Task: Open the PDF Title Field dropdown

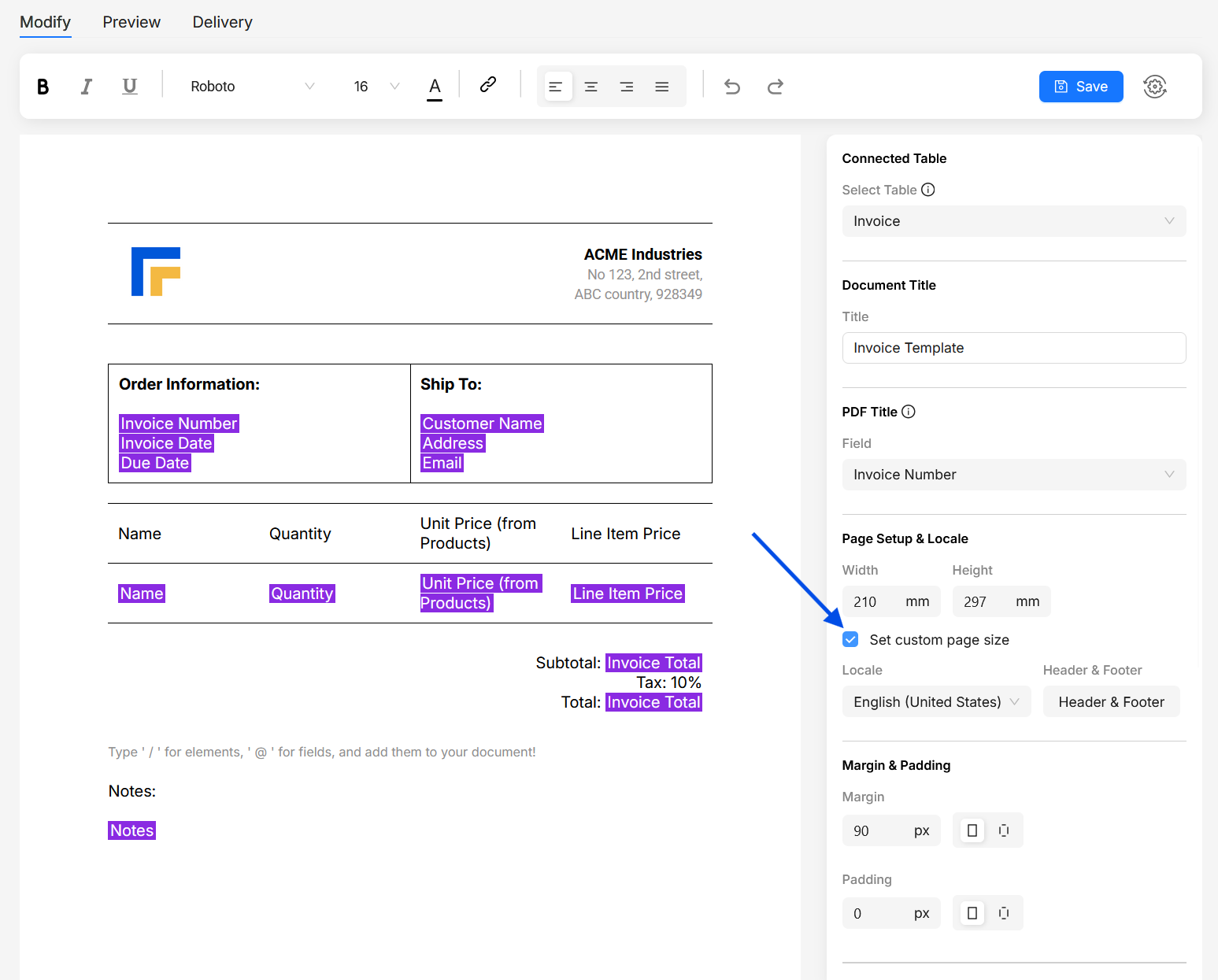Action: (1013, 475)
